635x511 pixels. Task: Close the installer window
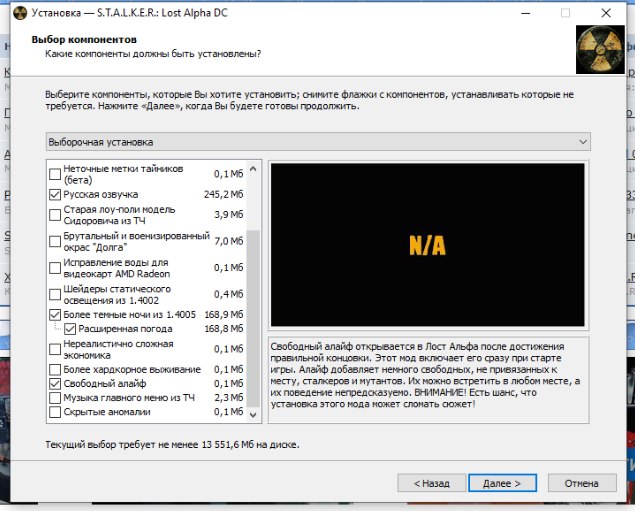pyautogui.click(x=606, y=13)
